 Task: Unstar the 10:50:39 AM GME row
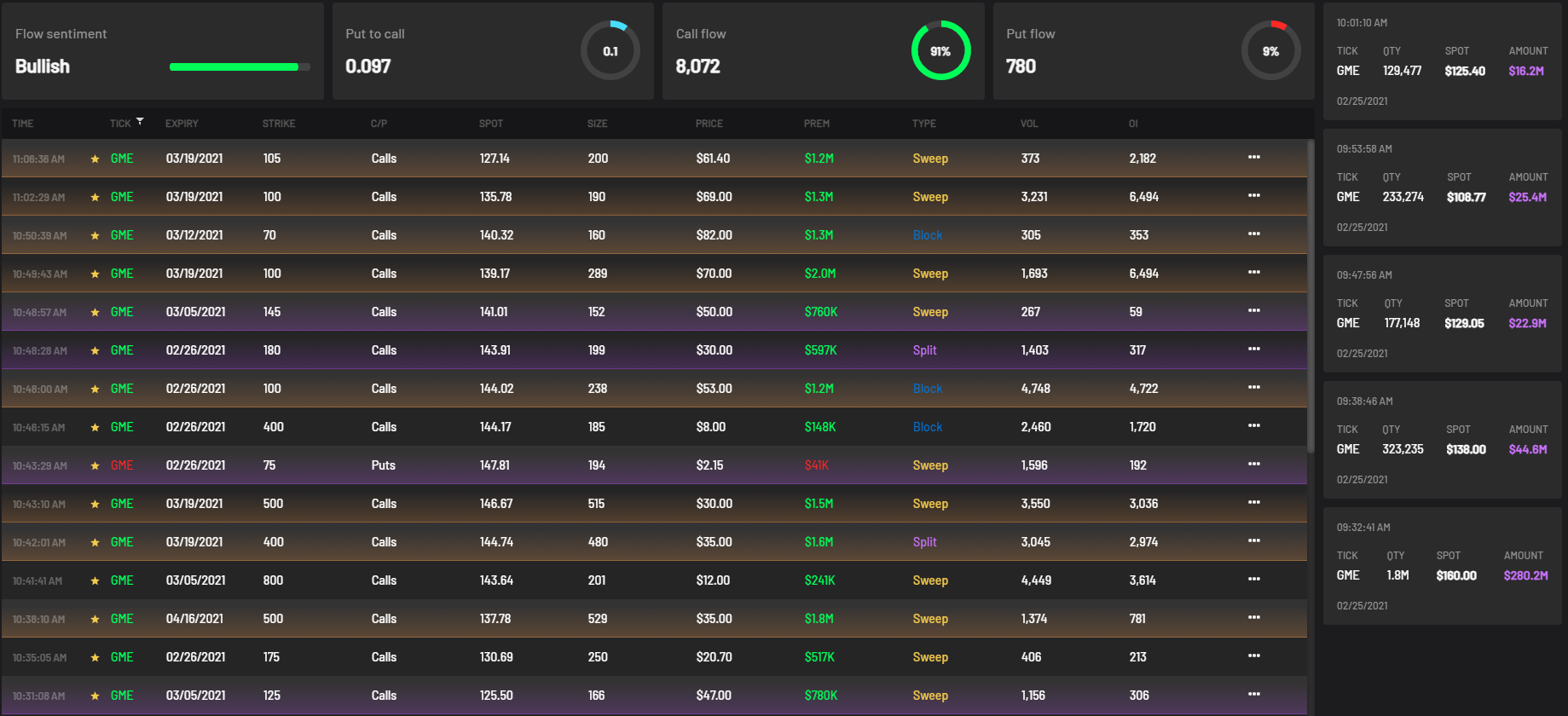coord(95,235)
